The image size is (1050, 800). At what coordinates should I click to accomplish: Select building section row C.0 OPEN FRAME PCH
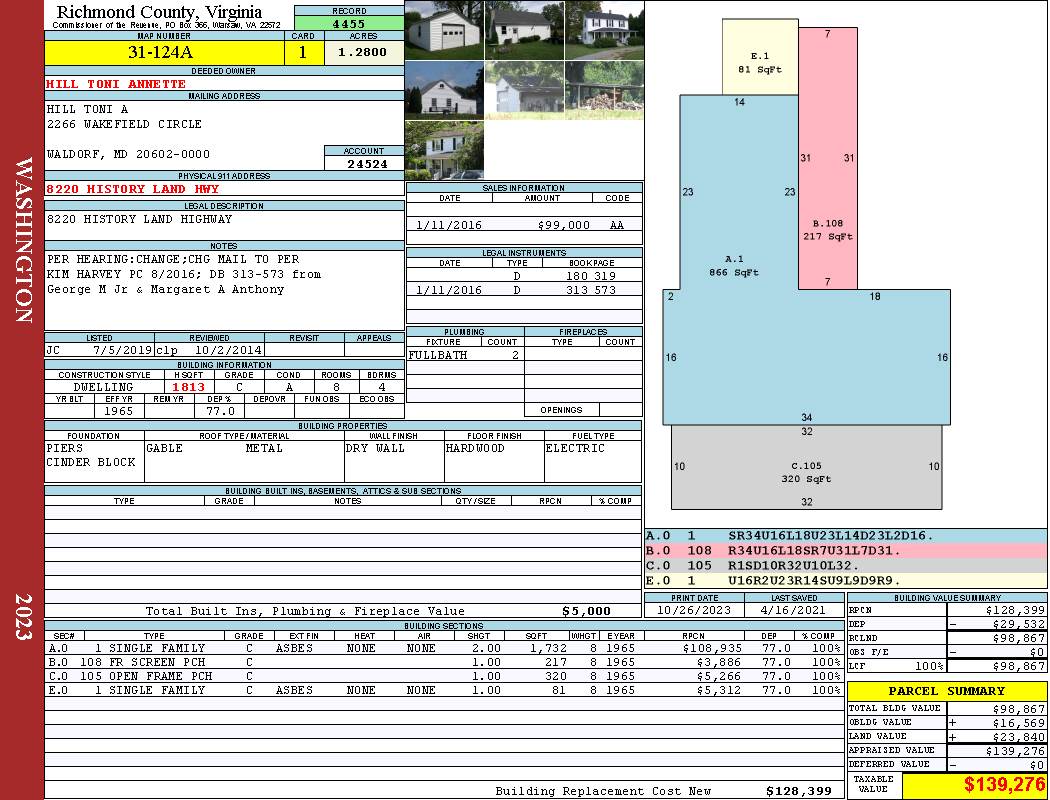click(443, 676)
